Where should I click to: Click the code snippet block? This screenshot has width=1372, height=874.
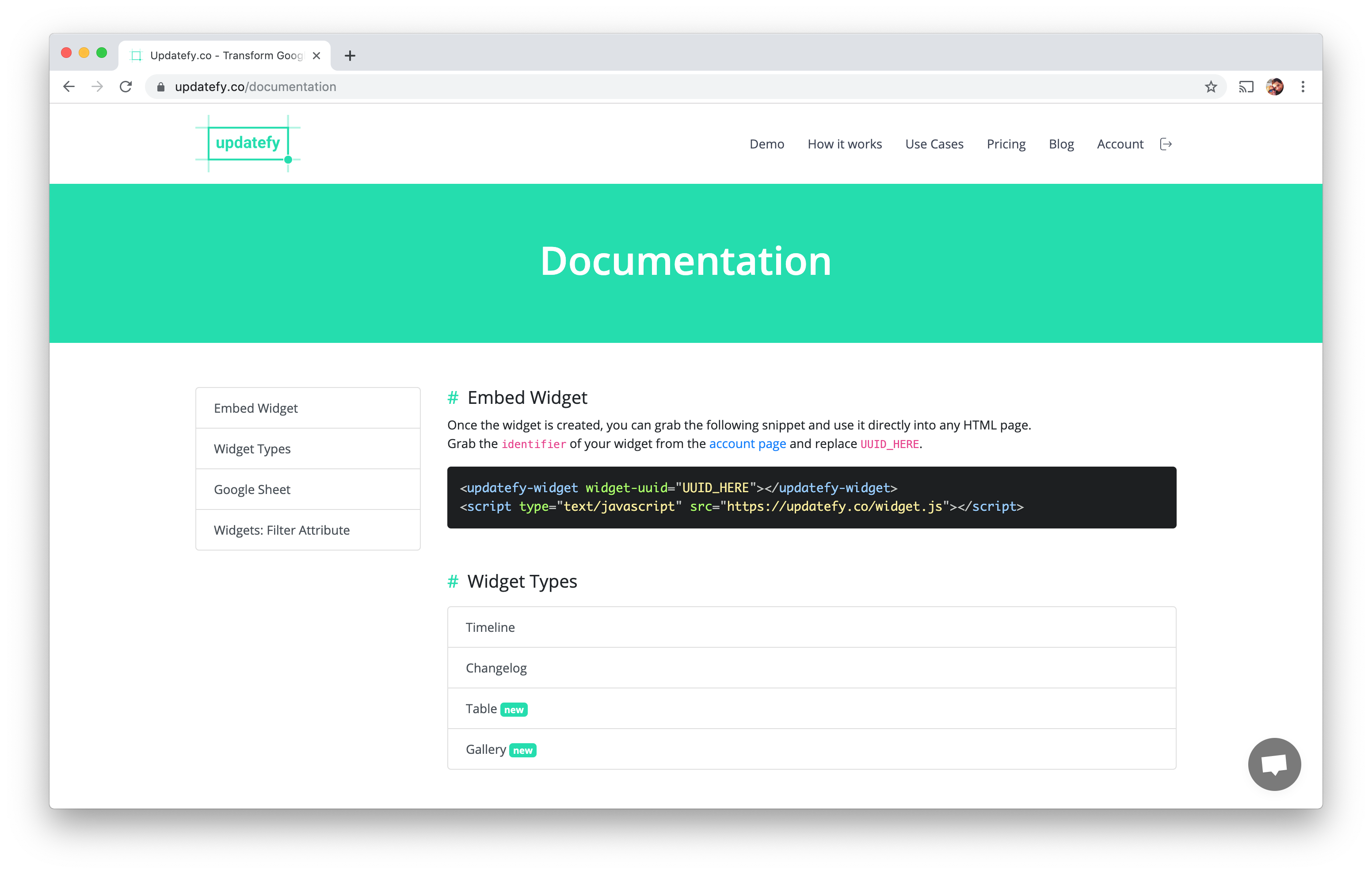click(x=812, y=497)
